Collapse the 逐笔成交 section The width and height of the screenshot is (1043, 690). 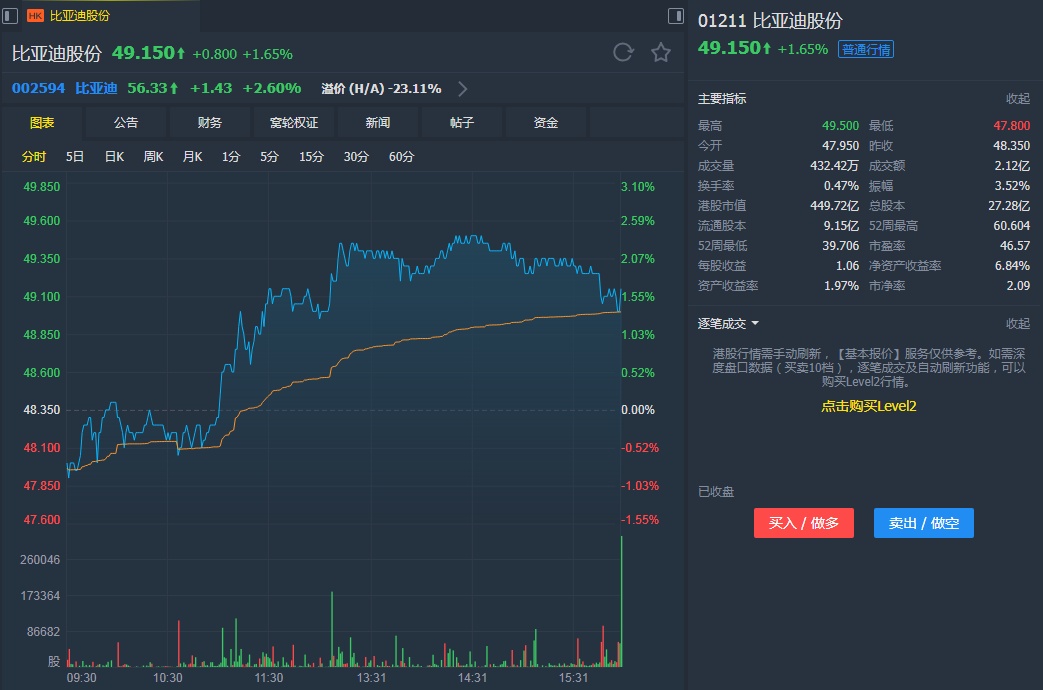1017,324
